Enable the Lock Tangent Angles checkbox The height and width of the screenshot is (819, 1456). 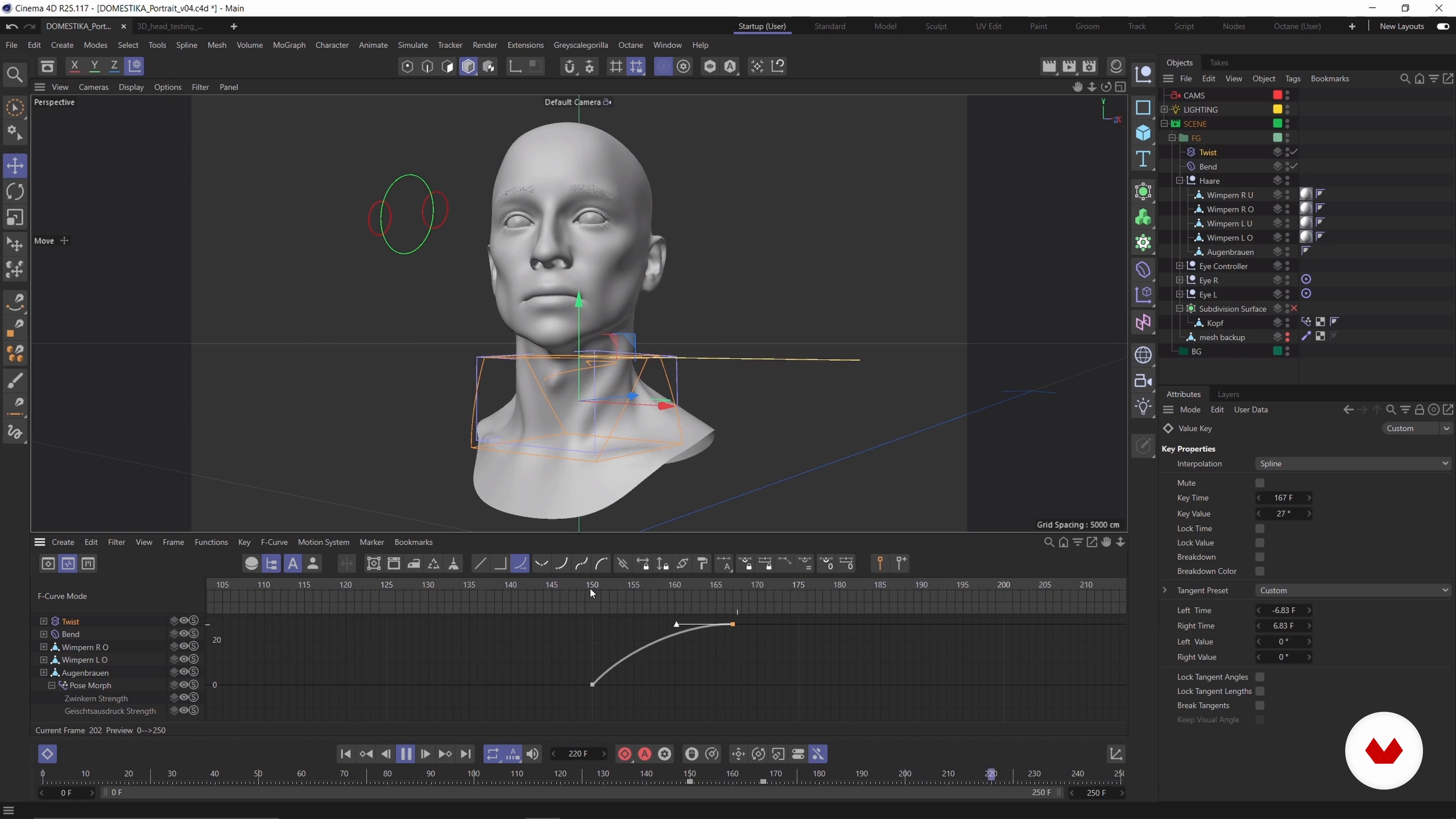pos(1259,677)
